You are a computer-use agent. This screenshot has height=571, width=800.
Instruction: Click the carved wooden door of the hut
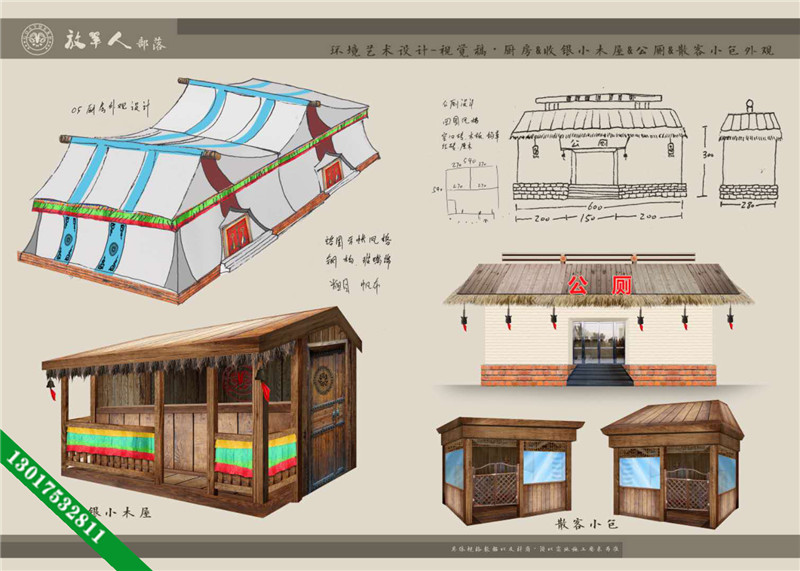coord(327,419)
